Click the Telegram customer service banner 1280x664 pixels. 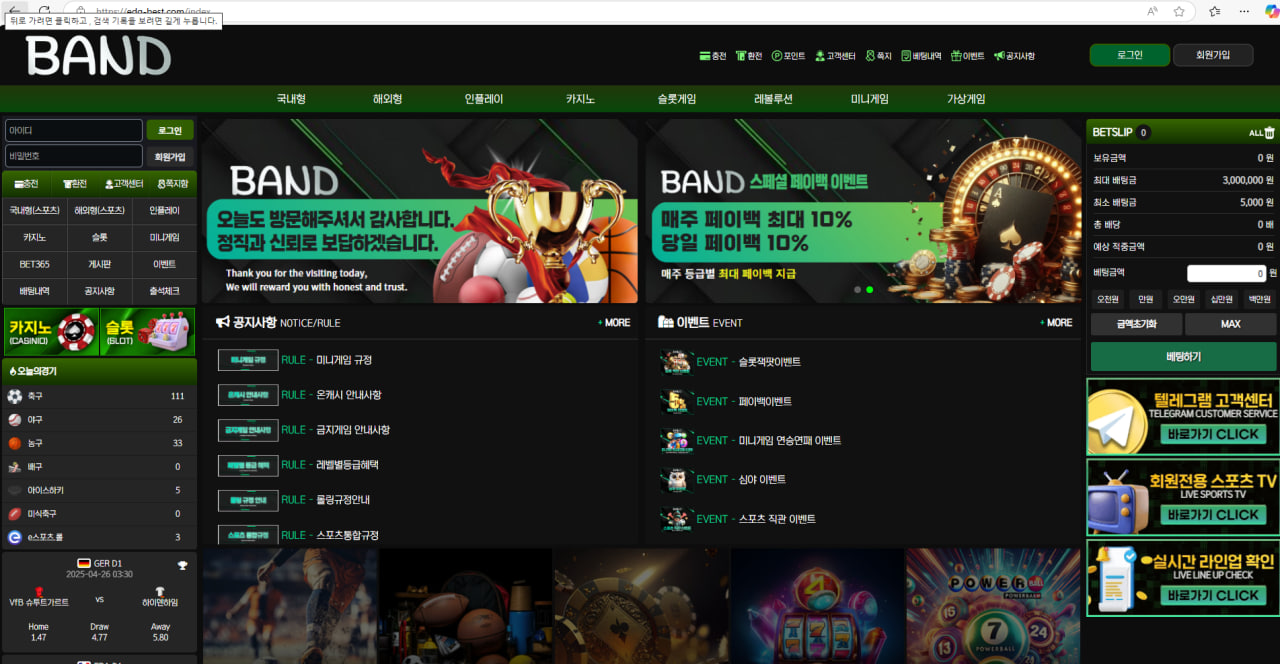point(1183,417)
